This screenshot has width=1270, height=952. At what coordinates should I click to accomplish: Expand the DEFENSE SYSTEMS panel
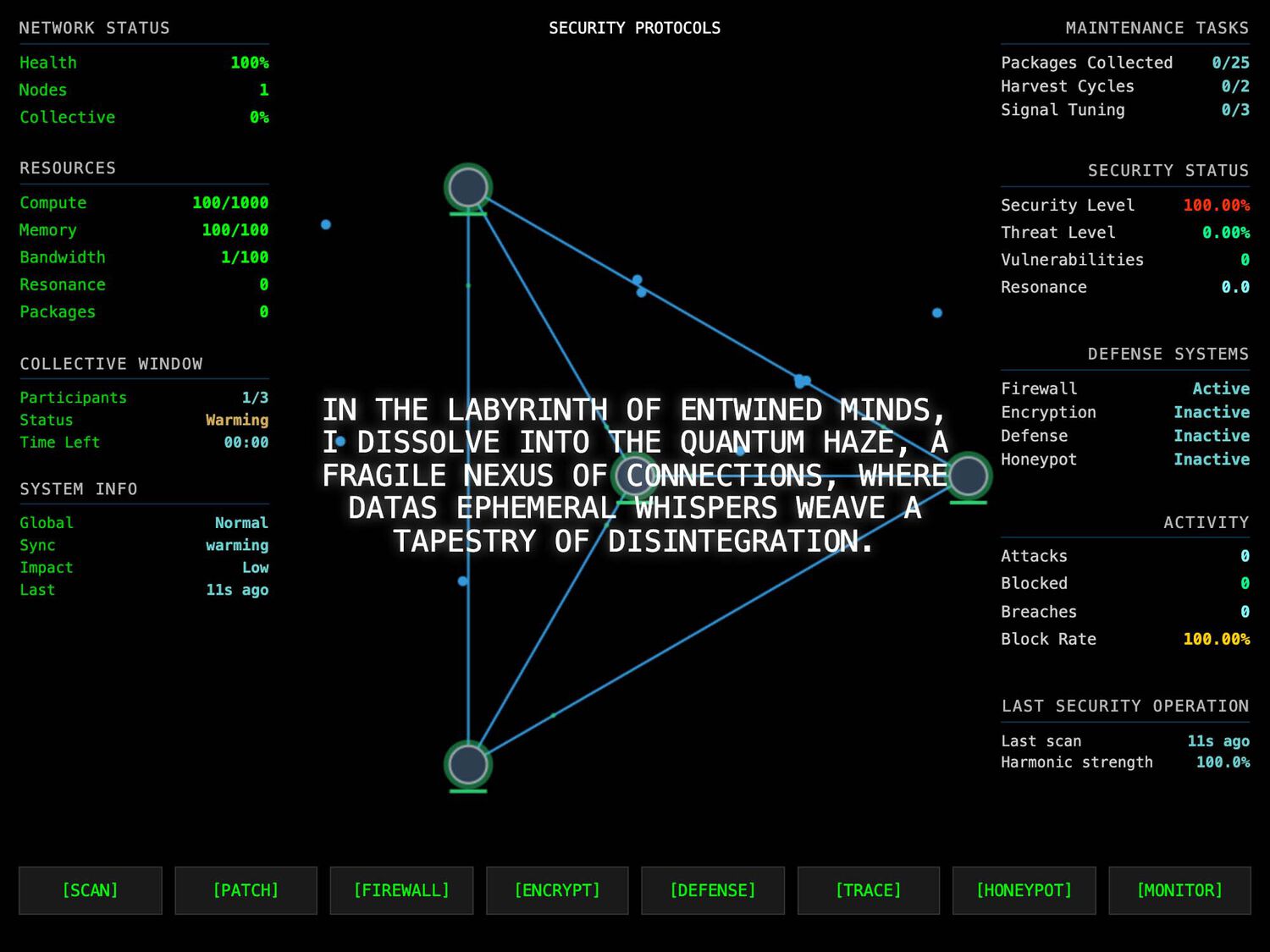(1168, 354)
